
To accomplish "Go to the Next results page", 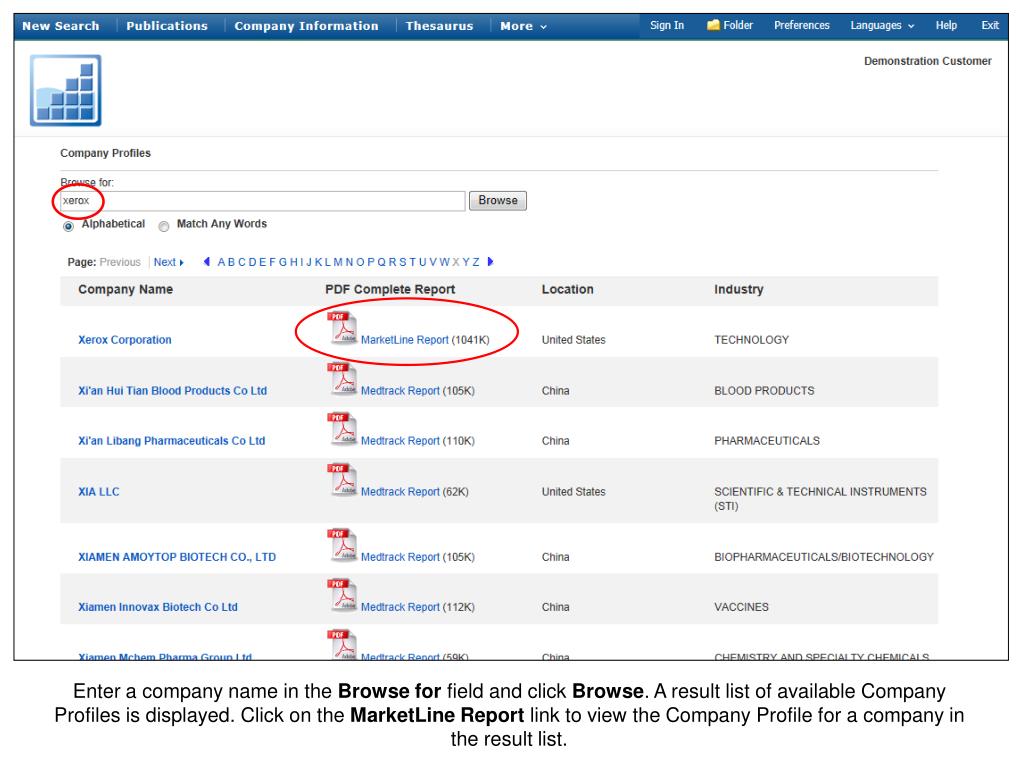I will click(168, 262).
